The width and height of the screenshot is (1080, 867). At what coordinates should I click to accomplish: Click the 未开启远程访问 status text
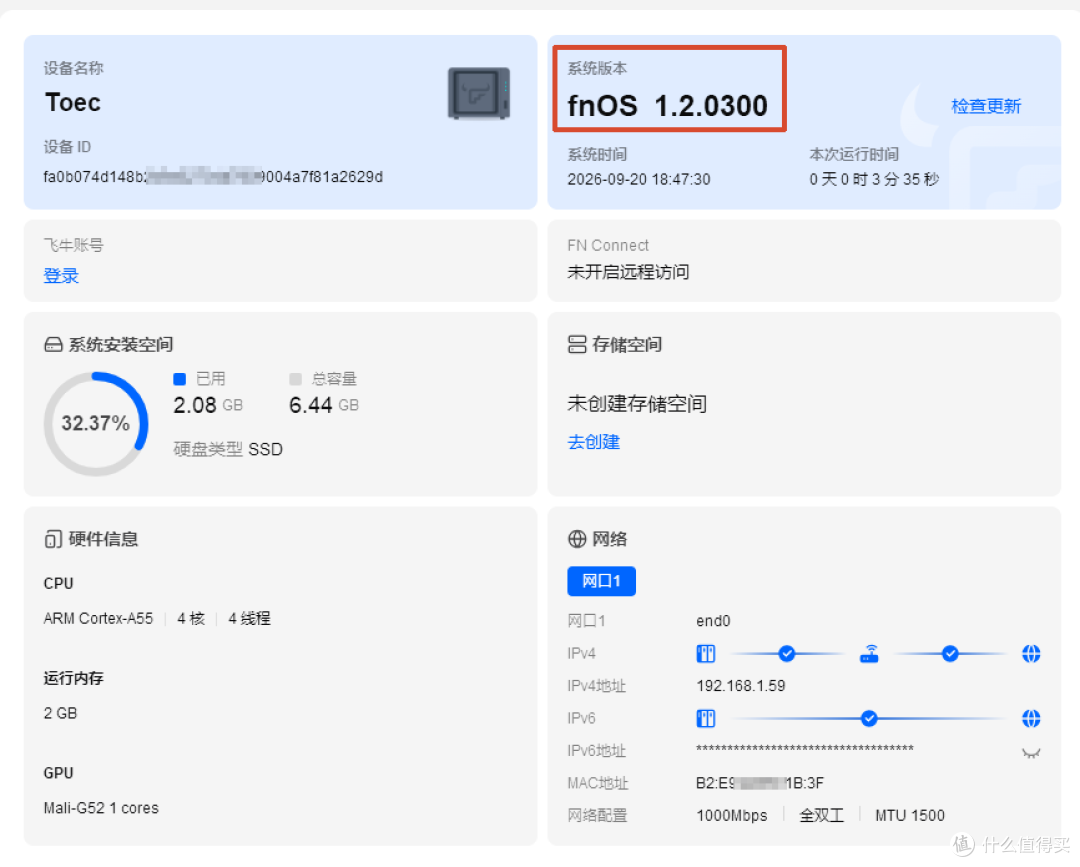pos(628,272)
